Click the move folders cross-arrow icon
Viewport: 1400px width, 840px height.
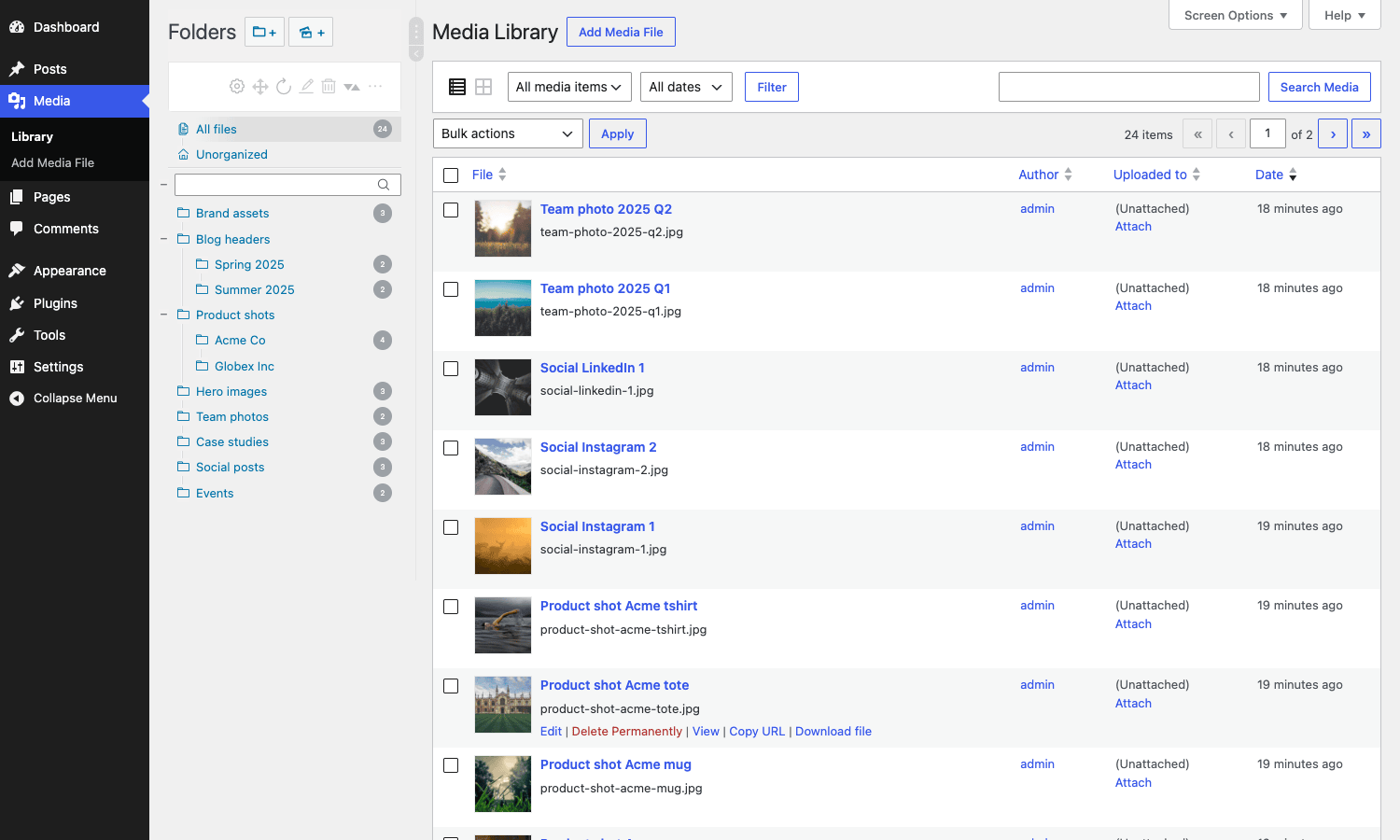click(x=260, y=86)
